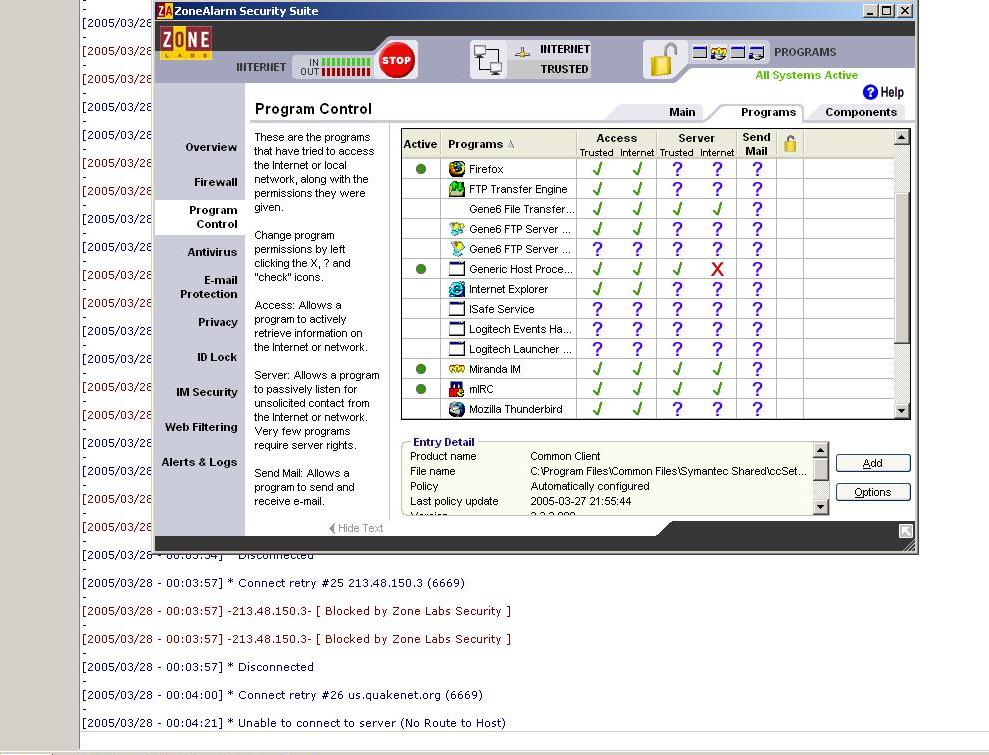
Task: Click the lock column header padlock icon
Action: pyautogui.click(x=790, y=144)
